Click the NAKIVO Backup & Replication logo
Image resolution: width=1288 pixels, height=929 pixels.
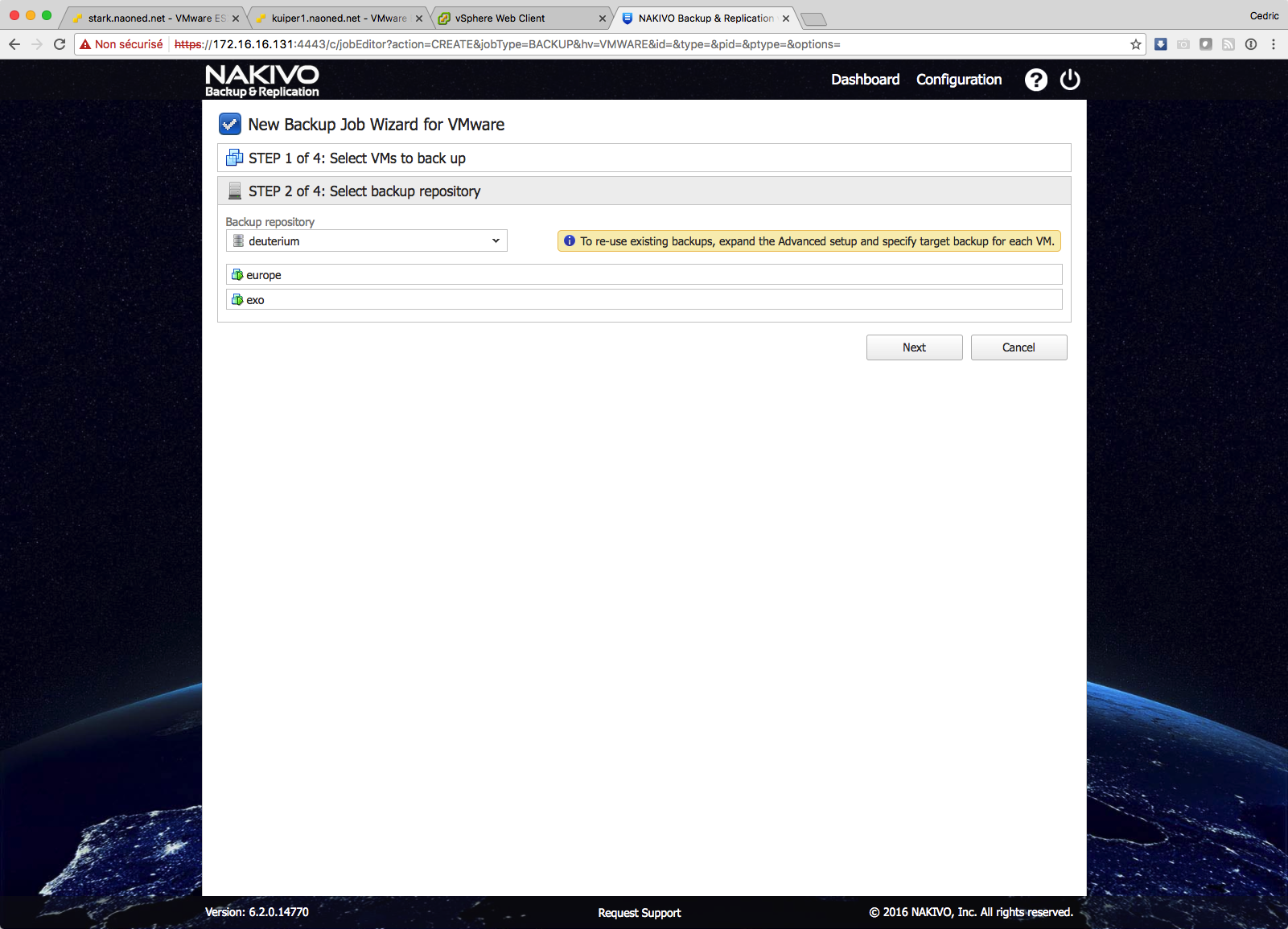(261, 80)
